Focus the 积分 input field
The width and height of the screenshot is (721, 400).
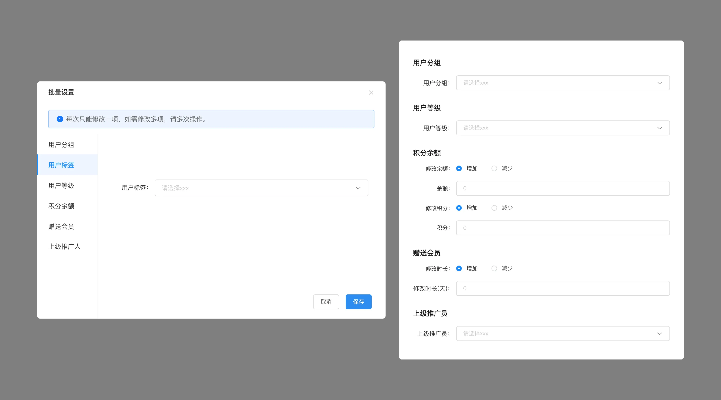[x=563, y=228]
